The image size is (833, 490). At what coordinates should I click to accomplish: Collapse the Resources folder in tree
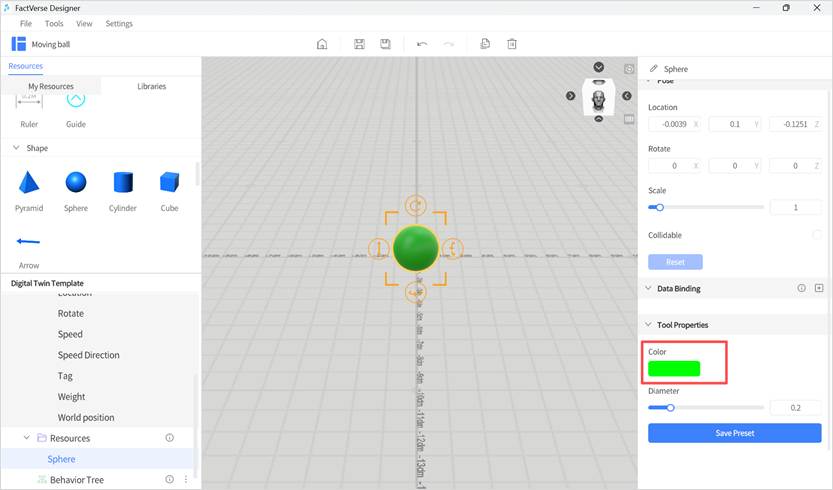point(27,438)
